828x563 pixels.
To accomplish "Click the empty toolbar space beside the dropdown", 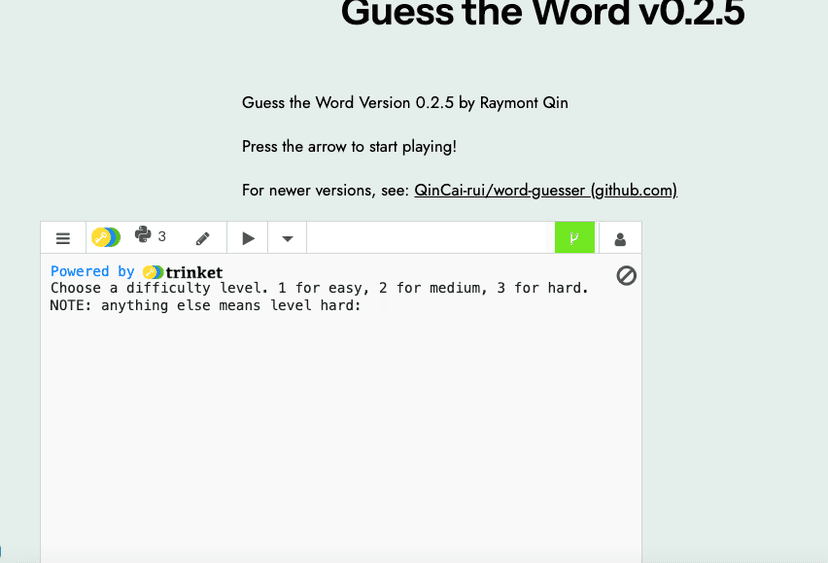I will click(430, 238).
